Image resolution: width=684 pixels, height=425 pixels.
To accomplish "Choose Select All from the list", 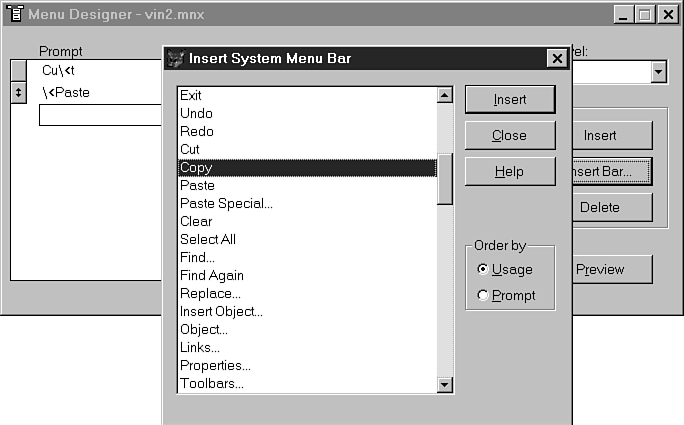I will [207, 239].
